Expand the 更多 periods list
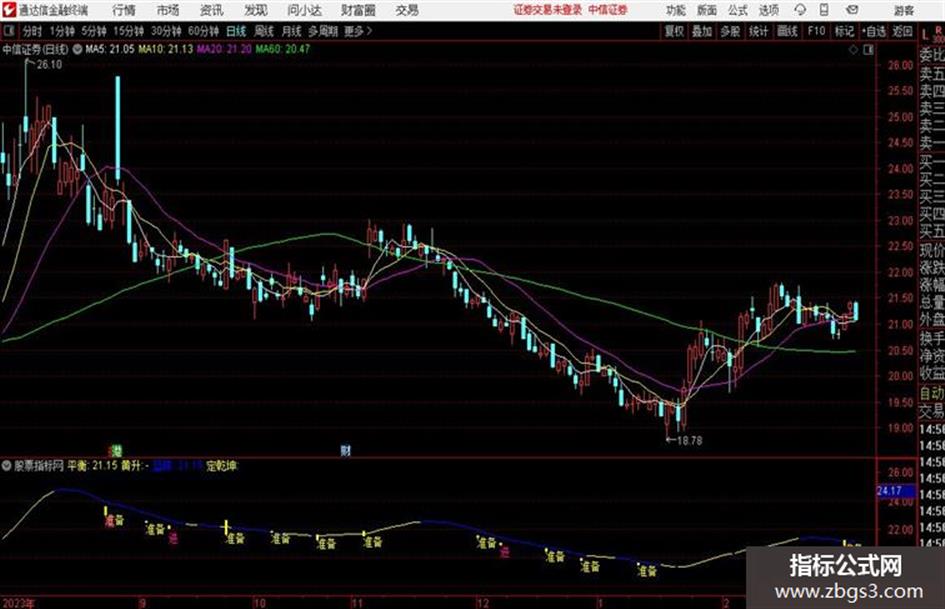Screen dimensions: 945x609 click(358, 31)
